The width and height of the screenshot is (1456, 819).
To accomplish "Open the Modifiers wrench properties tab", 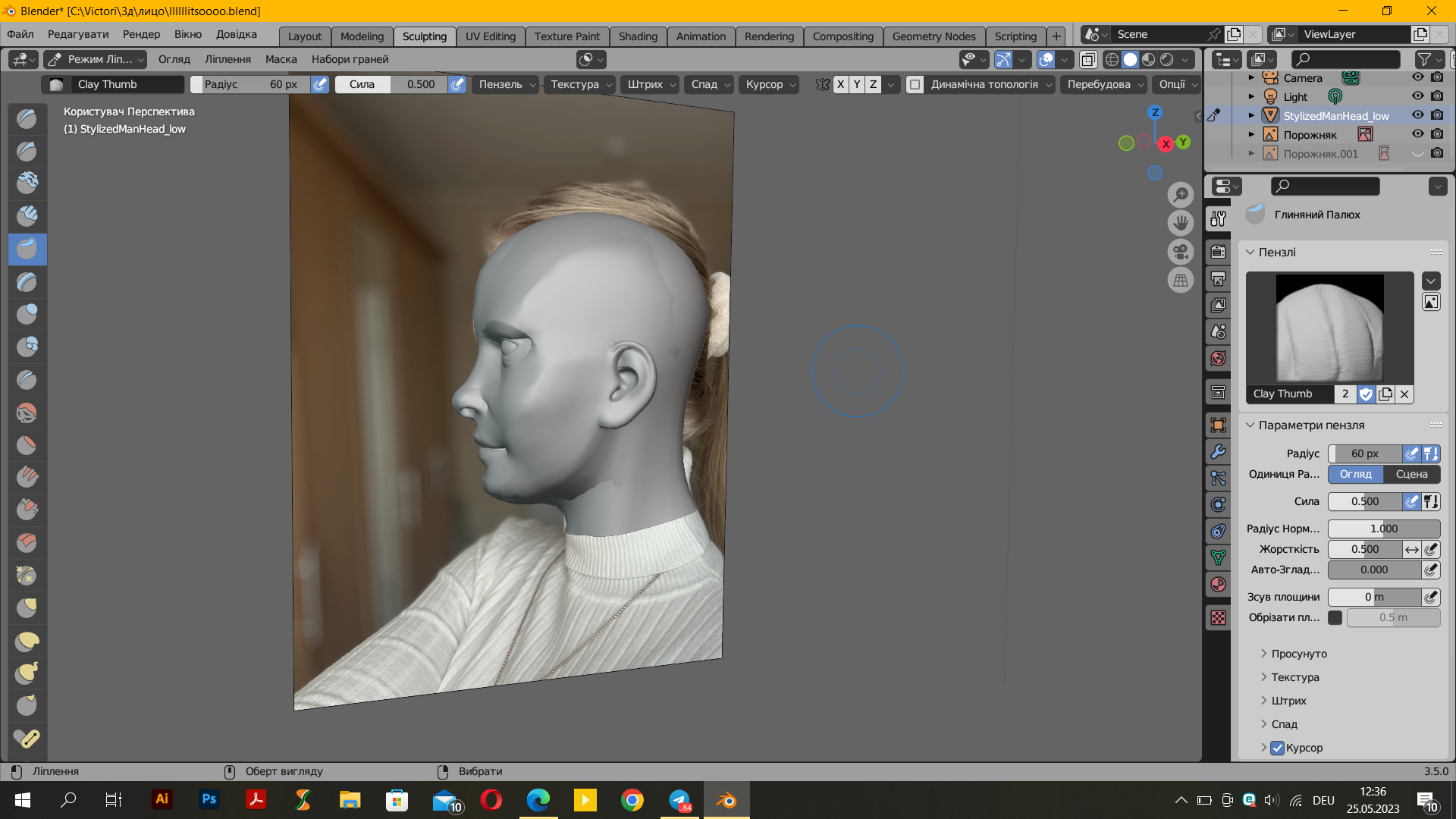I will click(1218, 452).
